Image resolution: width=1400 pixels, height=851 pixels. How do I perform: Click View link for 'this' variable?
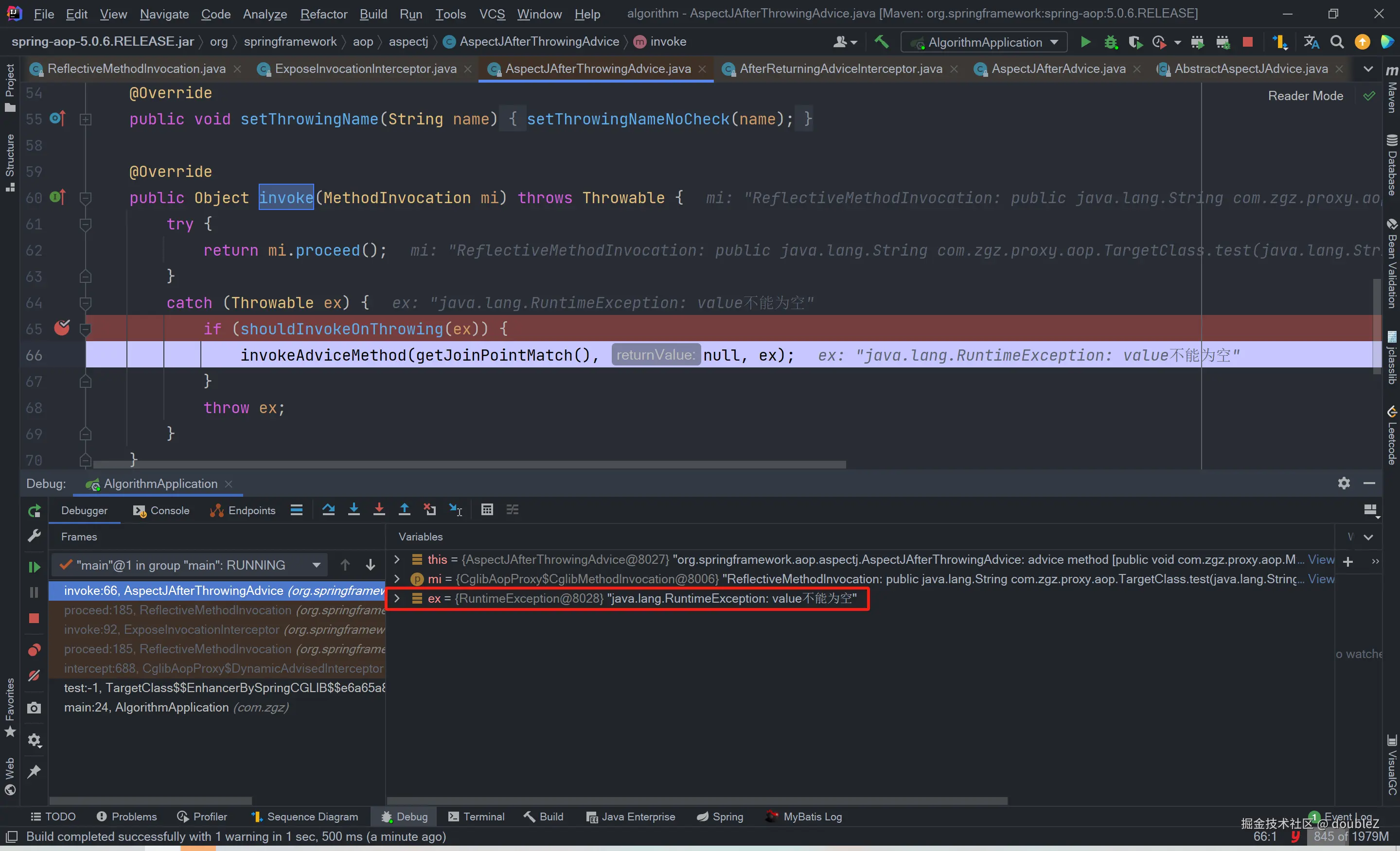(x=1321, y=560)
